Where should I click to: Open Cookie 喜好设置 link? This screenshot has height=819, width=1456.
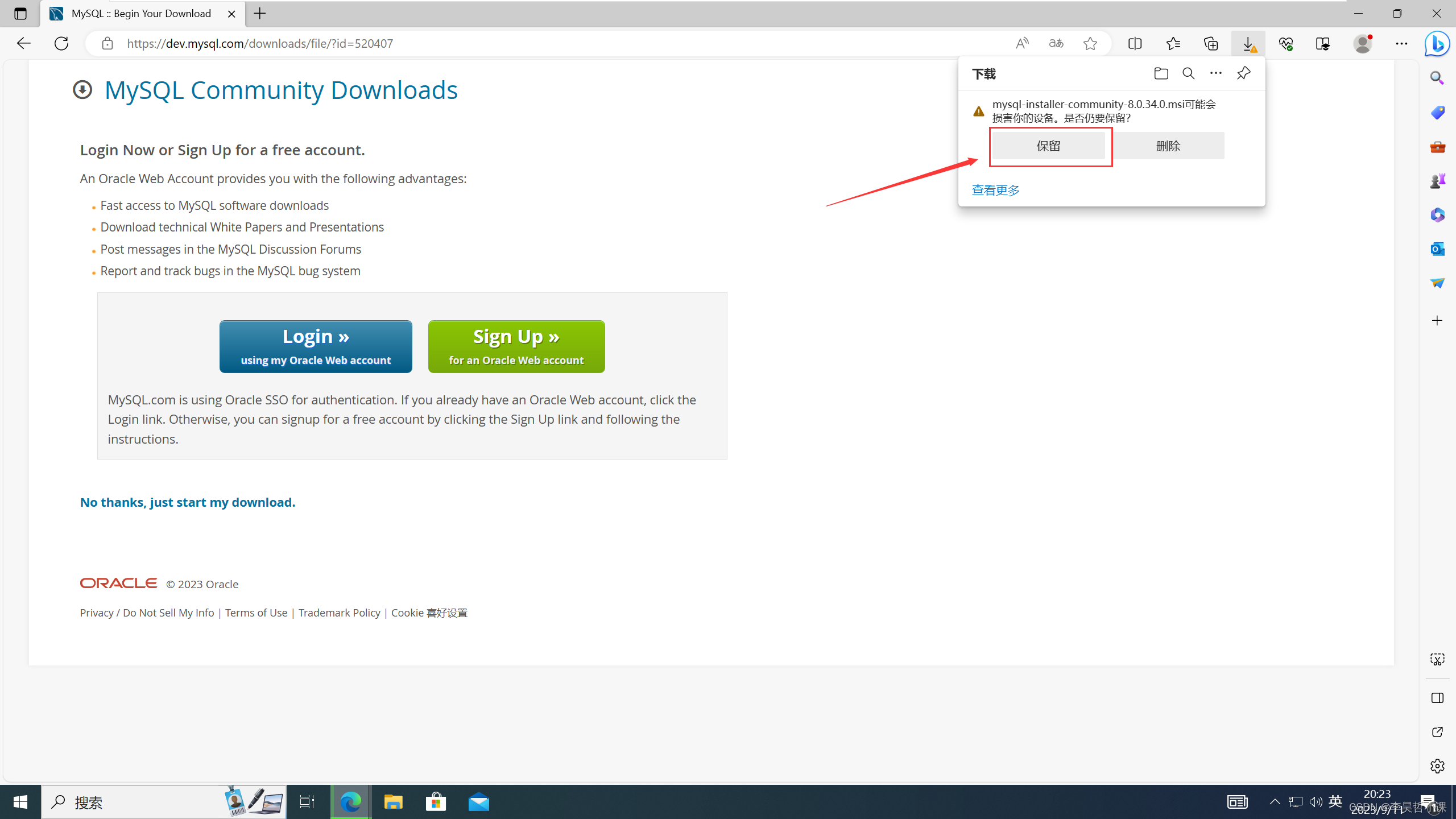tap(429, 613)
